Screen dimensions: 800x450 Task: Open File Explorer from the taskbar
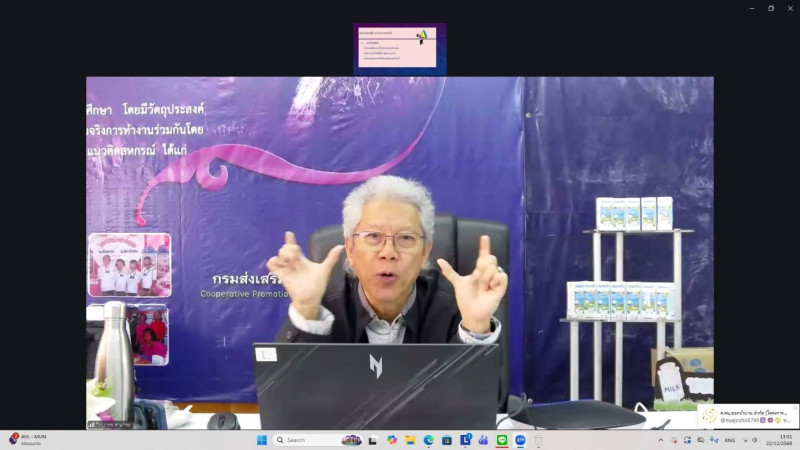[x=410, y=440]
